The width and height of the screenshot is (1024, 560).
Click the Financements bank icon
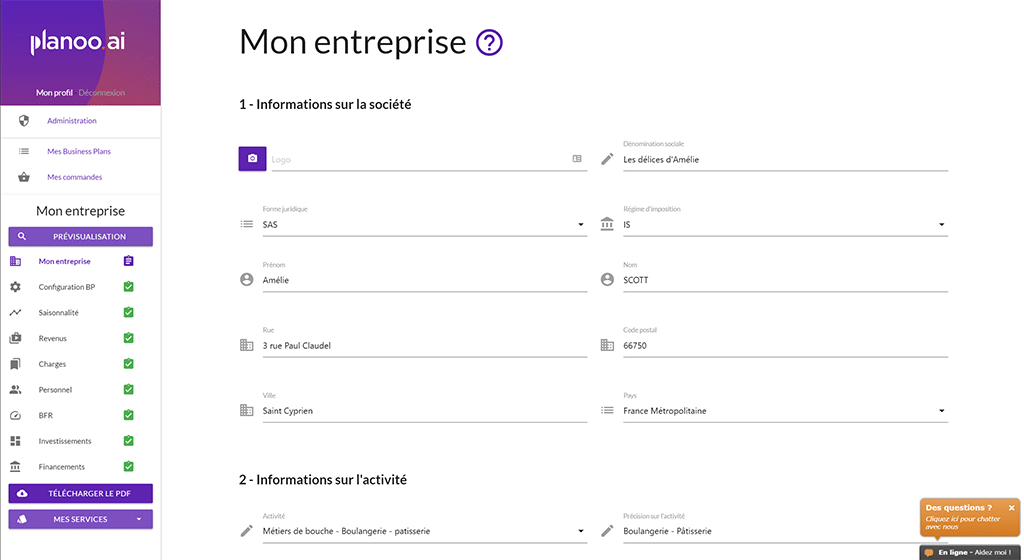(16, 467)
